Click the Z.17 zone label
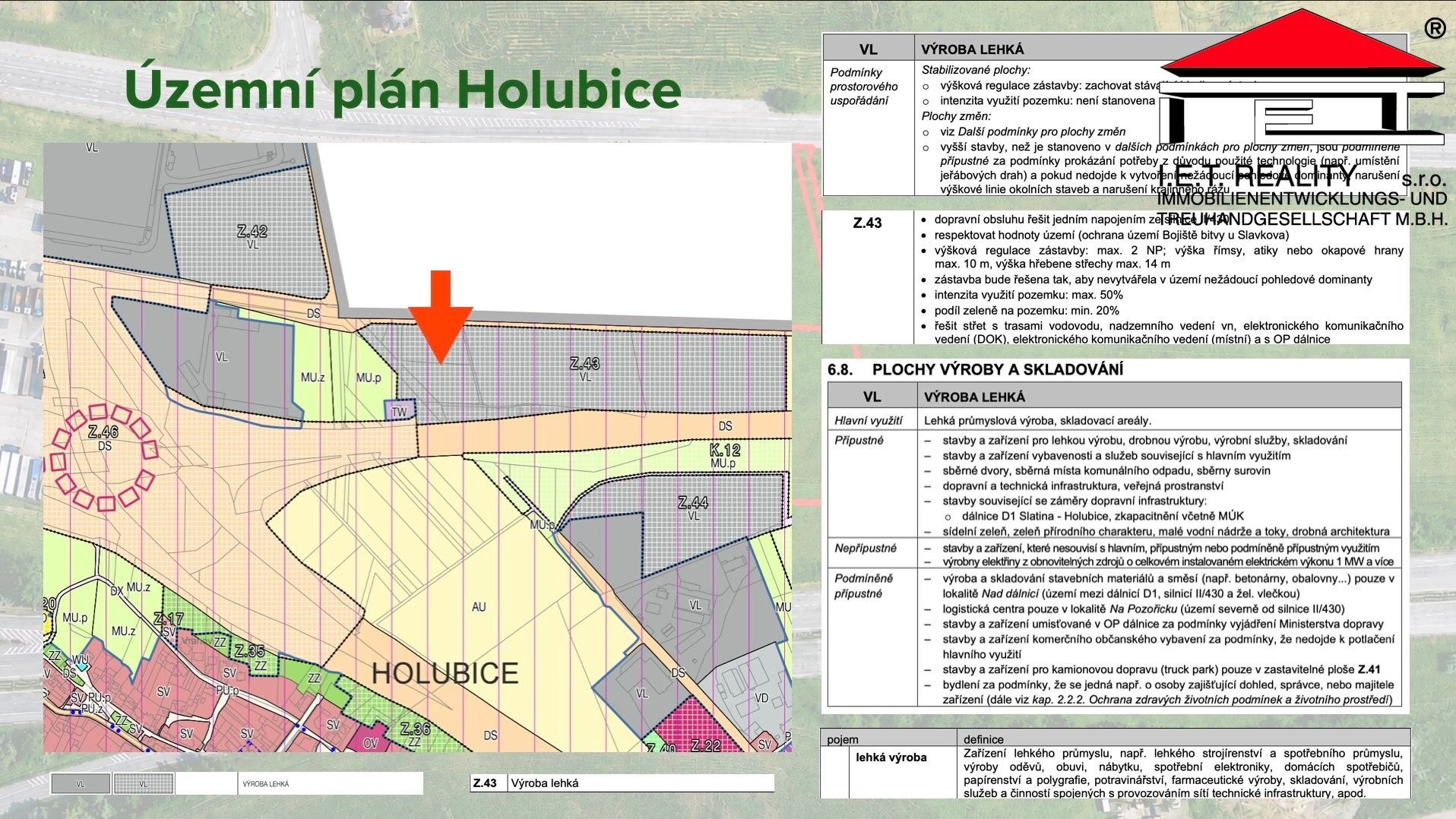This screenshot has width=1456, height=819. coord(168,618)
